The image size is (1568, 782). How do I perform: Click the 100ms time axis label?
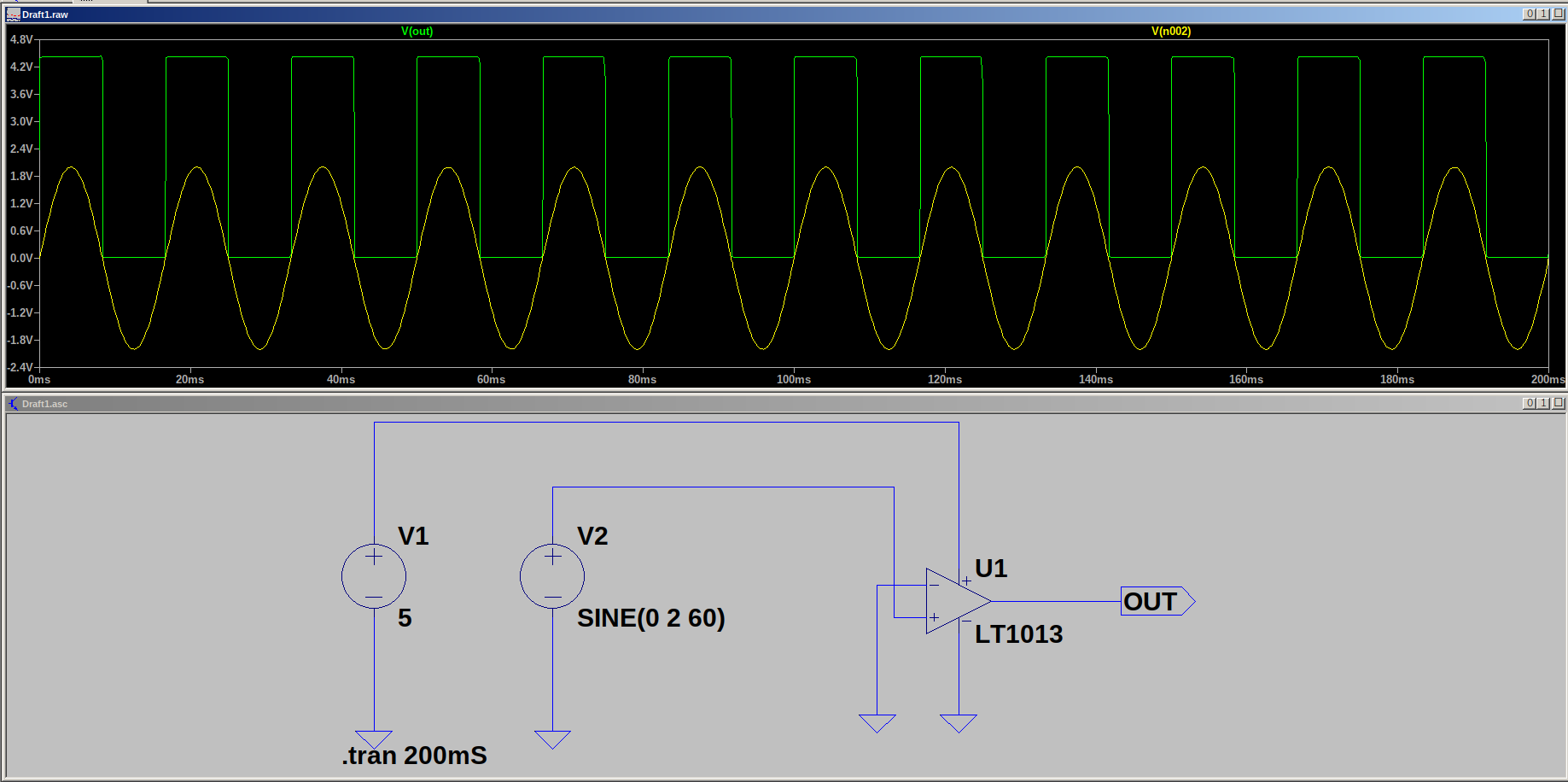tap(794, 380)
